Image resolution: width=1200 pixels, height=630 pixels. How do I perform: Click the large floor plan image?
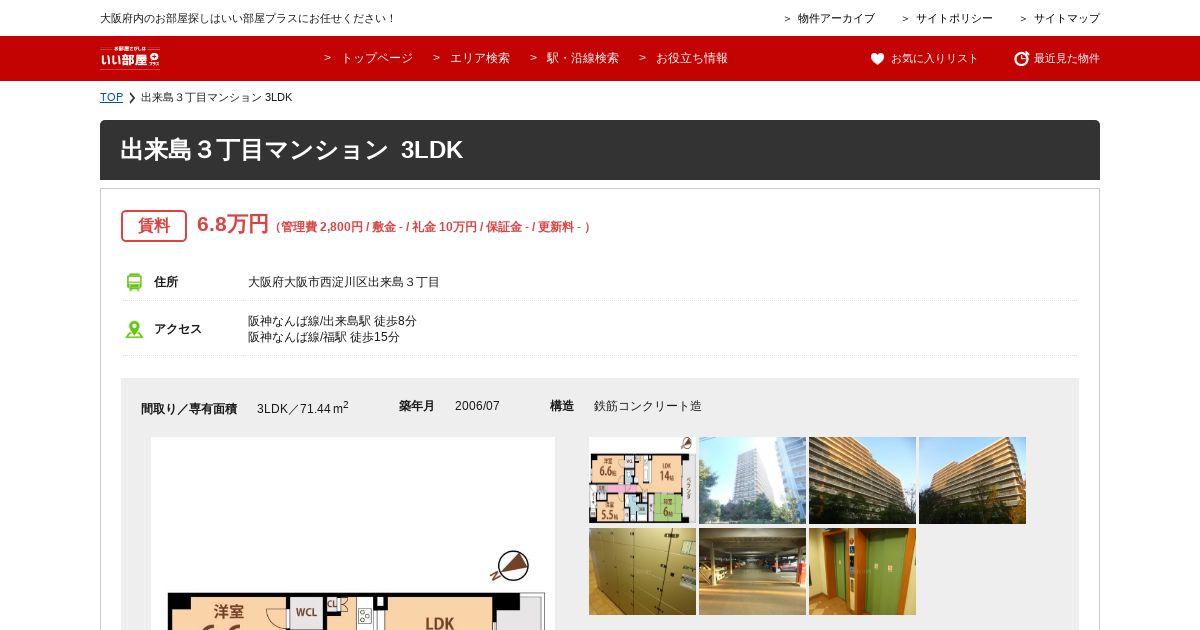click(x=353, y=534)
